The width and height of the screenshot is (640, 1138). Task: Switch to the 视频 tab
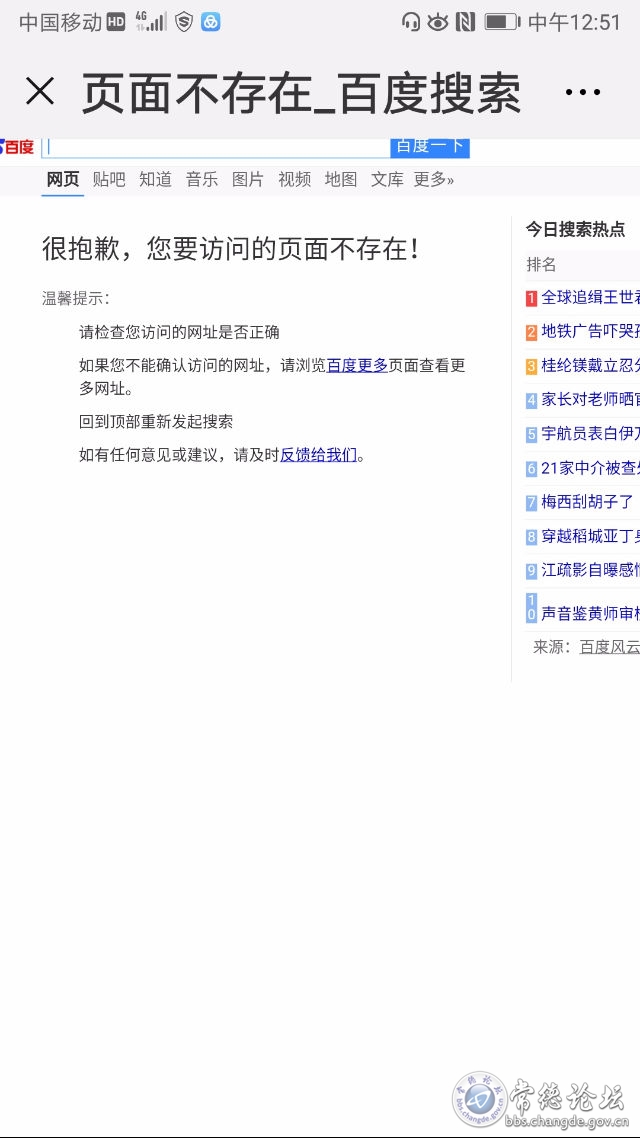(295, 180)
